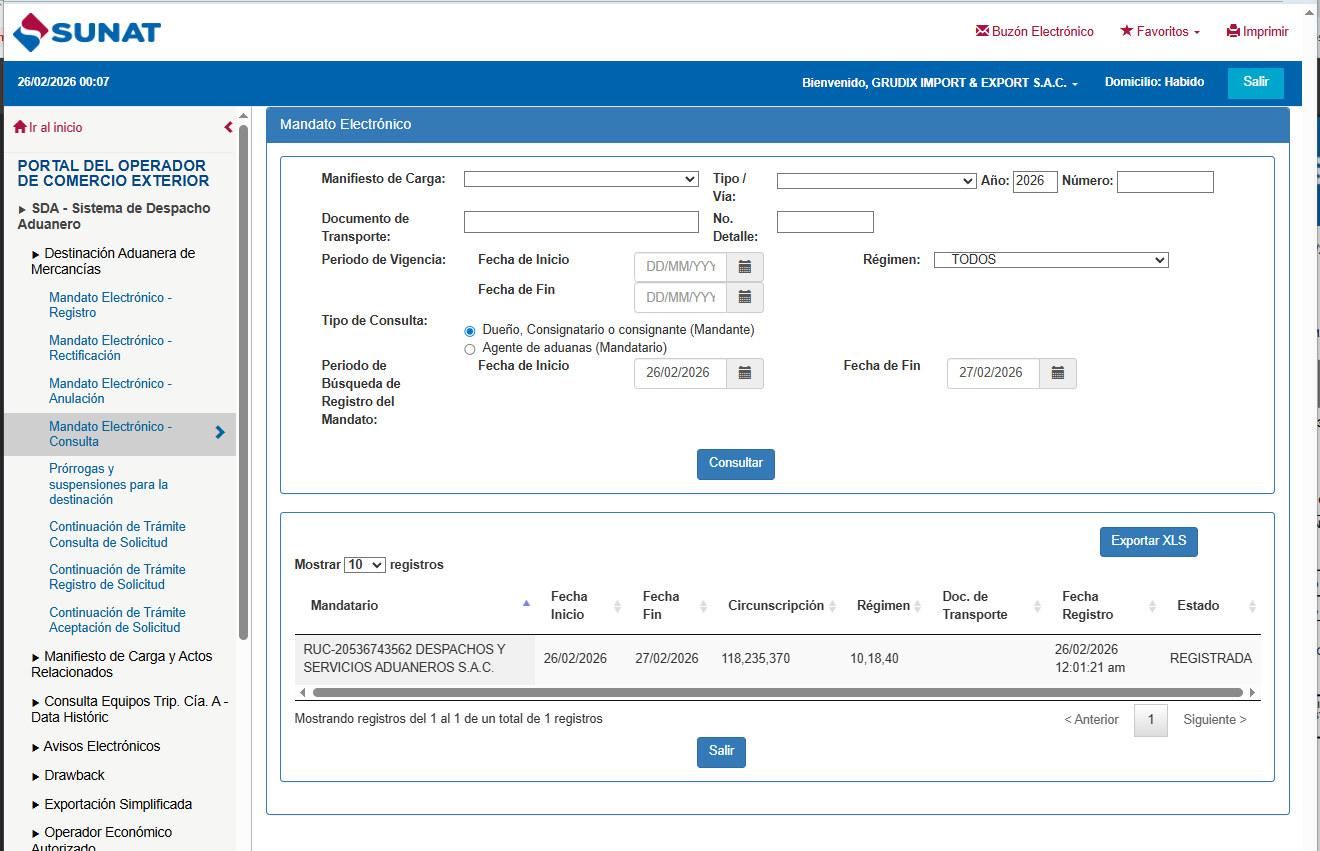The height and width of the screenshot is (851, 1320).
Task: Select Agente de aduanas (Mandatario) radio
Action: coord(470,349)
